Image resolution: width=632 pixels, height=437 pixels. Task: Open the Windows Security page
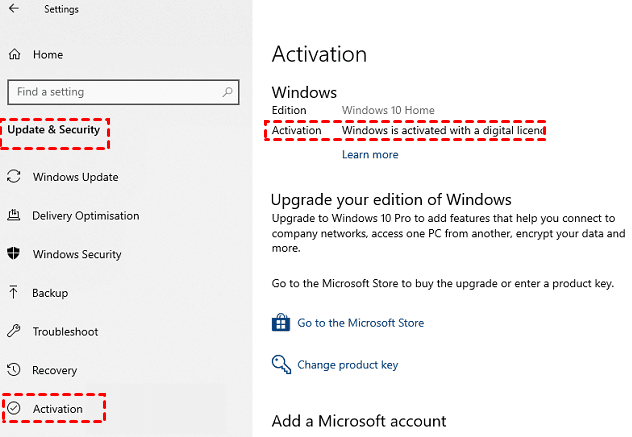pyautogui.click(x=78, y=254)
